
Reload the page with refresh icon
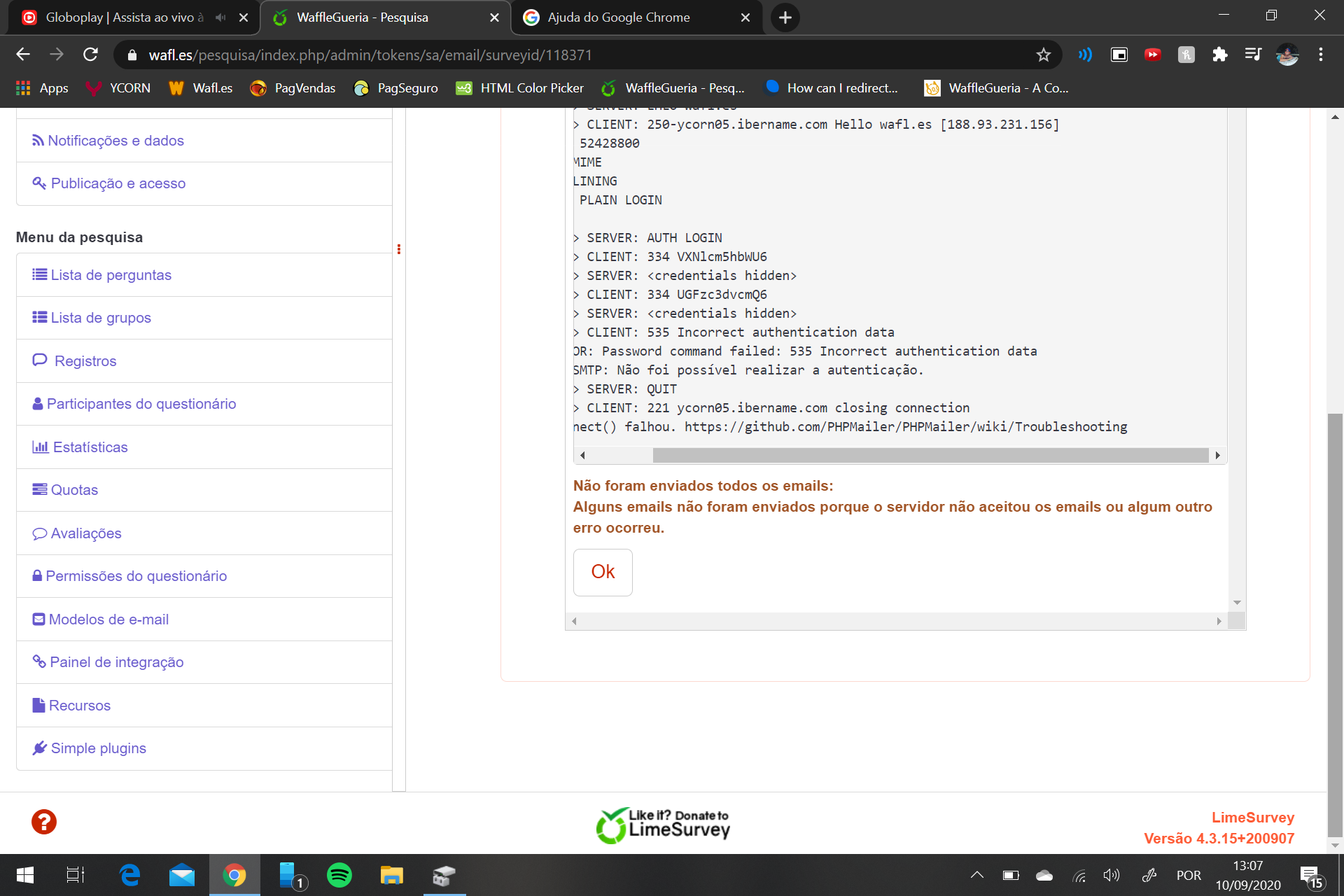pyautogui.click(x=90, y=55)
